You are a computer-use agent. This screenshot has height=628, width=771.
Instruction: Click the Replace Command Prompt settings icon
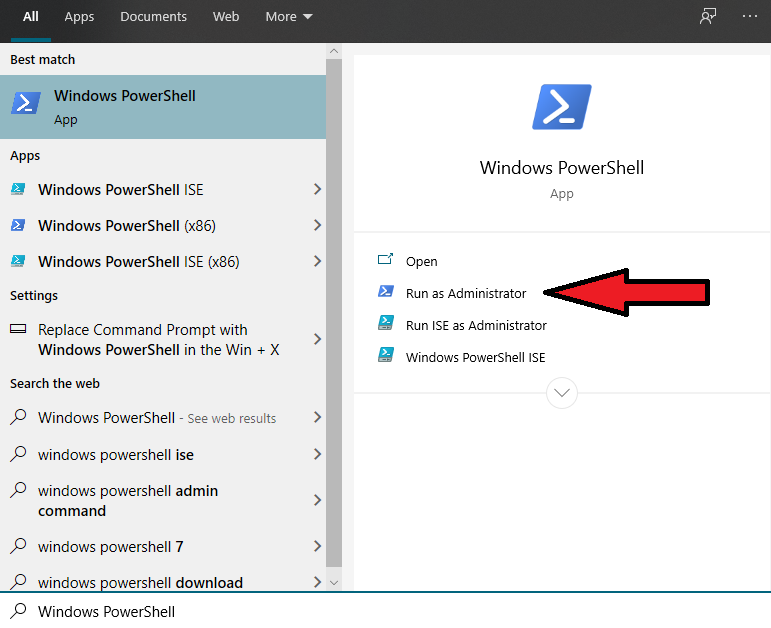coord(18,329)
